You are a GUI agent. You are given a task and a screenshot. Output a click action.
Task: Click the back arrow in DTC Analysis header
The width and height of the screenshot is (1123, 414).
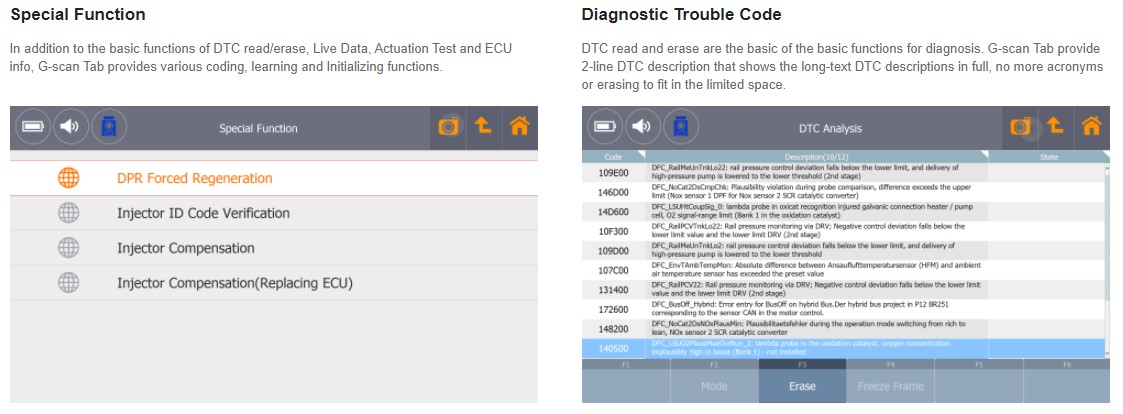pyautogui.click(x=1056, y=126)
